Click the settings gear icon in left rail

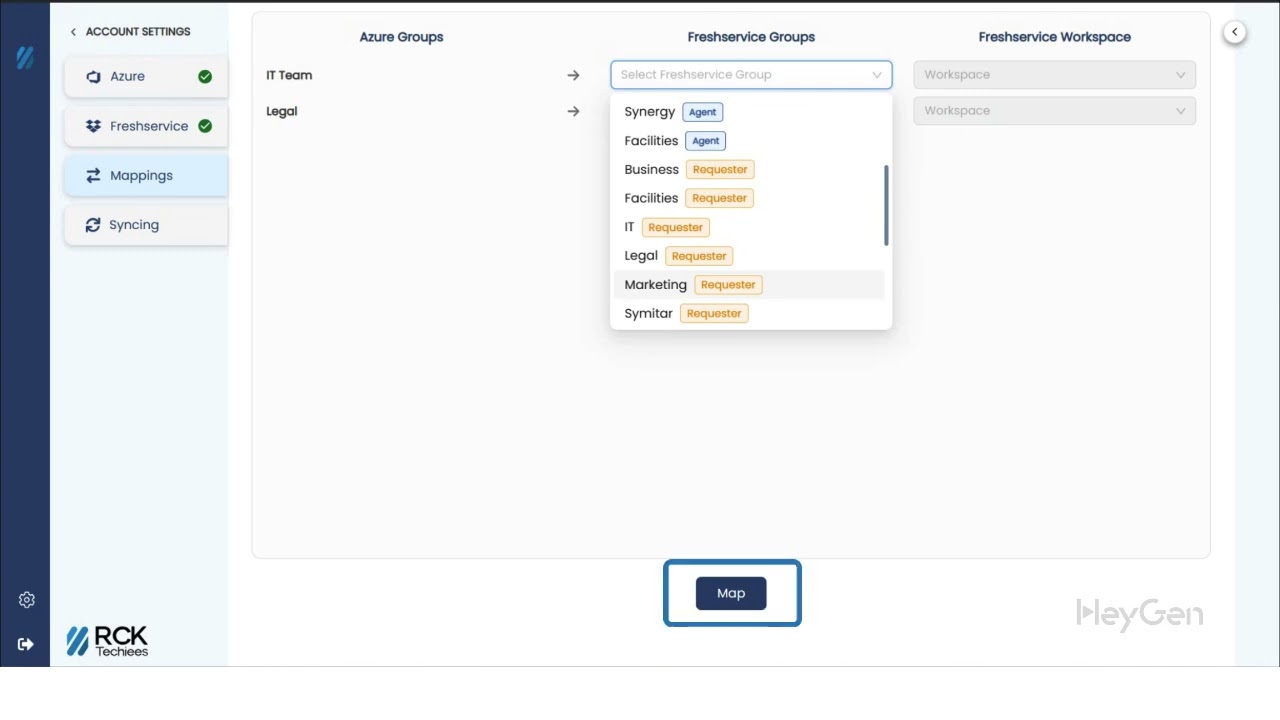point(27,600)
